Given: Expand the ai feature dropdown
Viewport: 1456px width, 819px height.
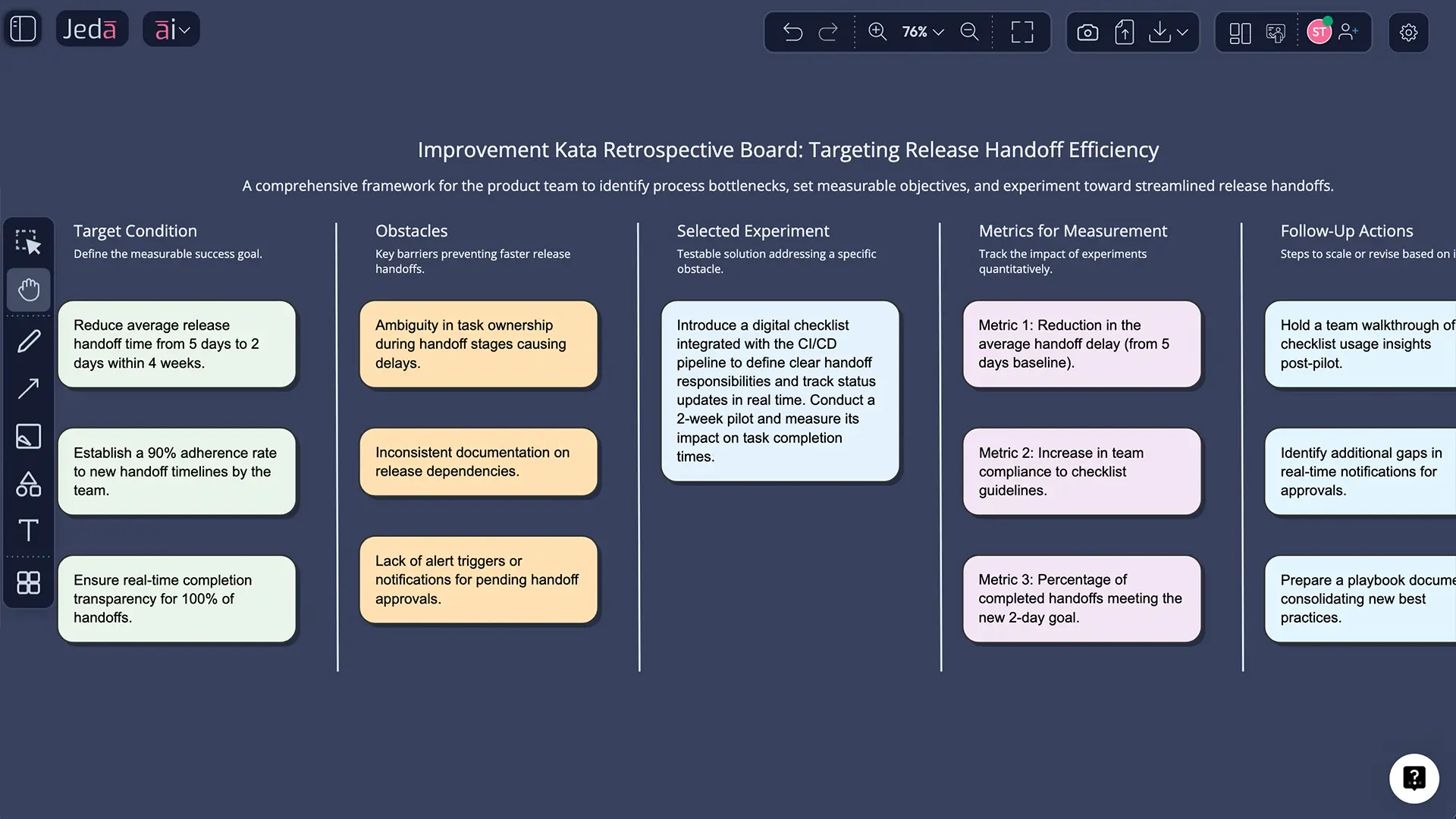Looking at the screenshot, I should 171,29.
